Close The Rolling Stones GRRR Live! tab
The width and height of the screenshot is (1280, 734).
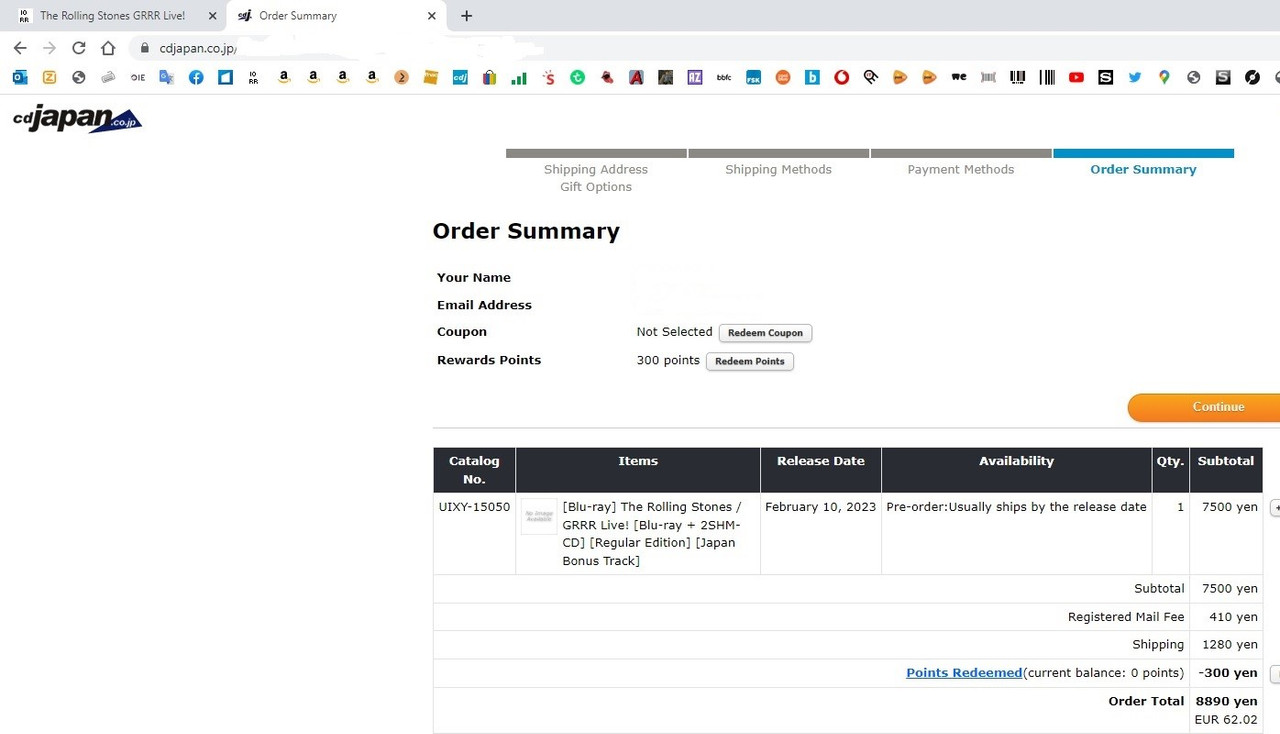[x=210, y=16]
